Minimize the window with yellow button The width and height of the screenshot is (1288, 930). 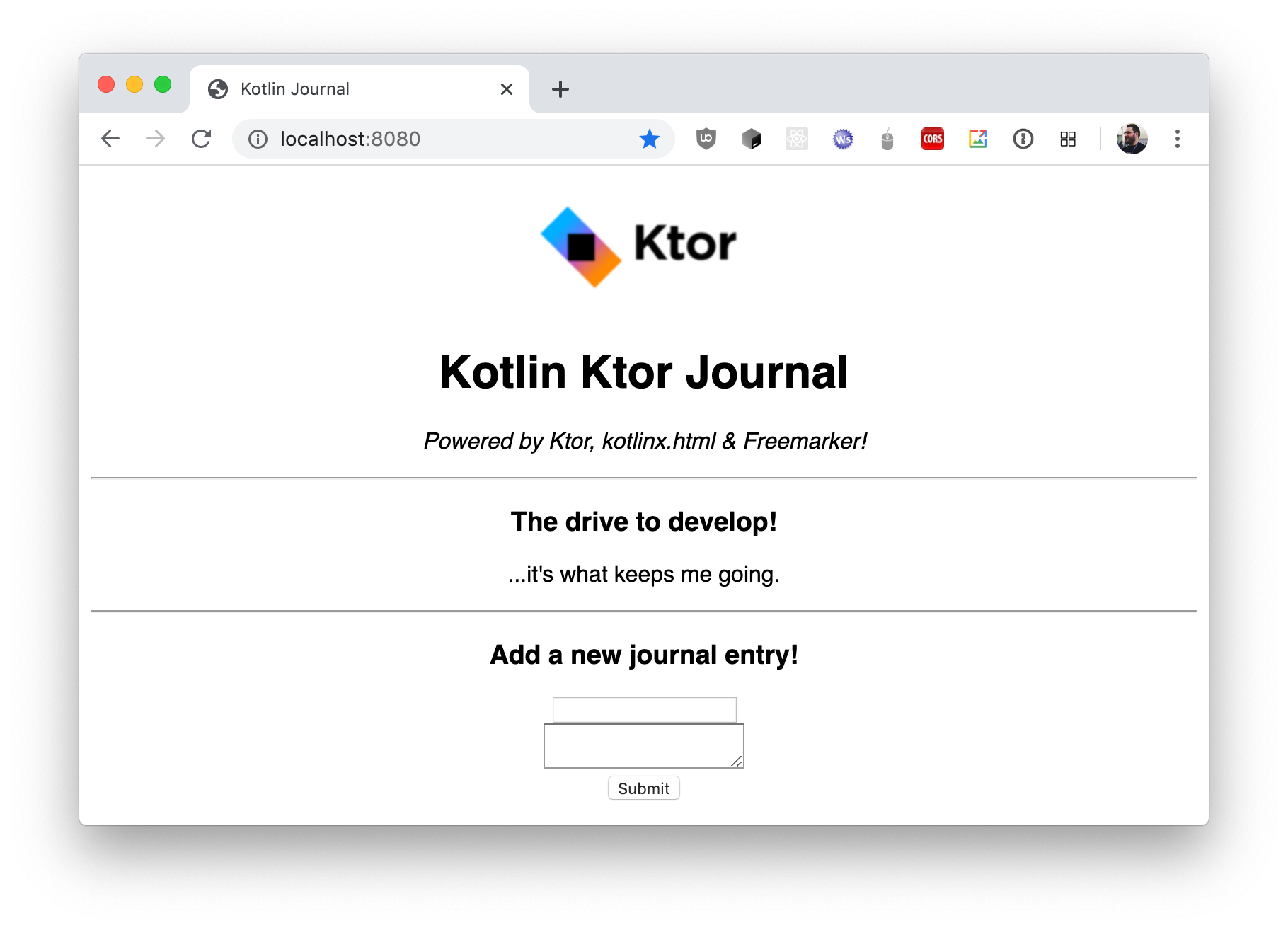coord(134,84)
